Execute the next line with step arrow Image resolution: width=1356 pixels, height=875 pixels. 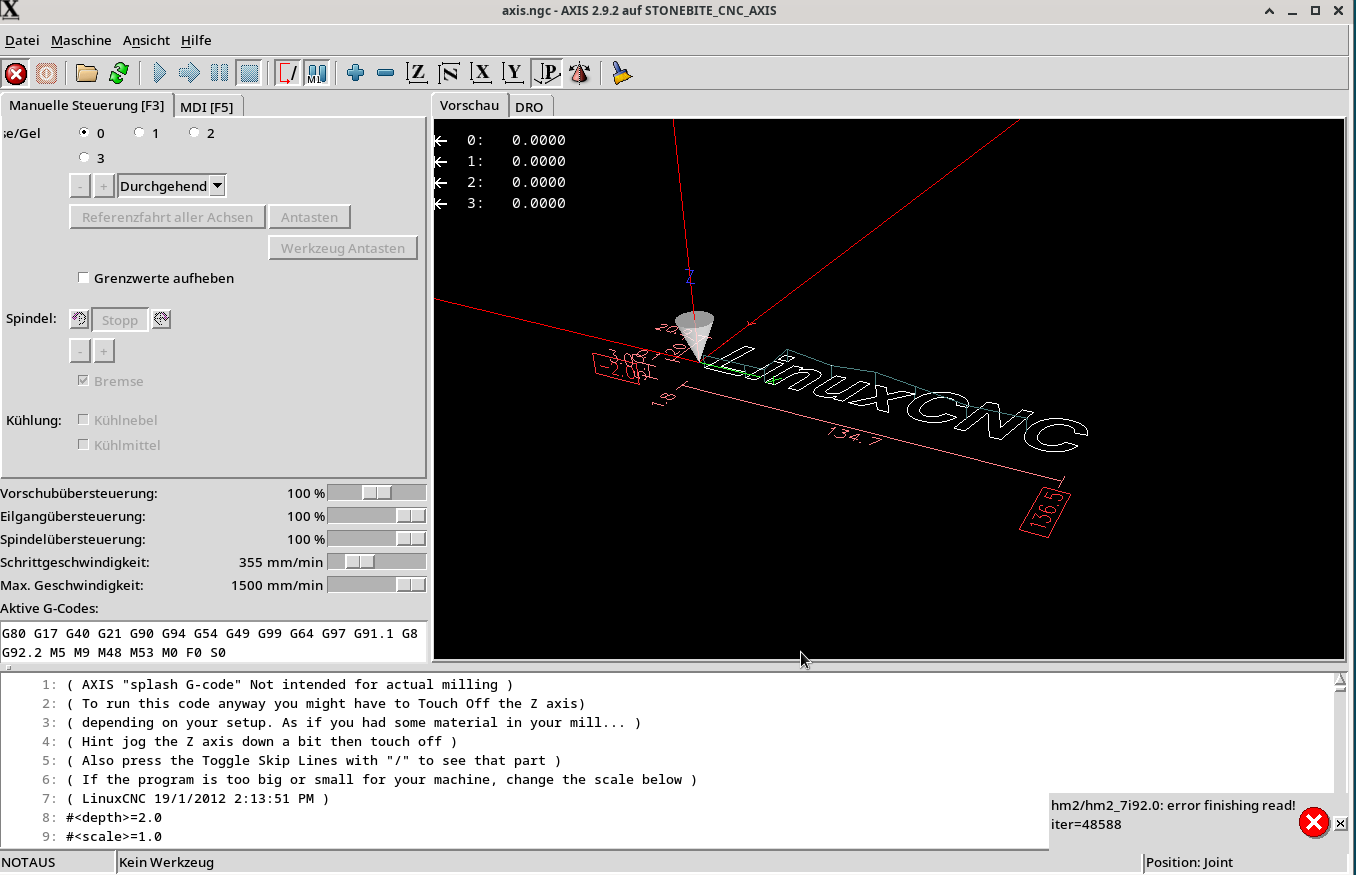click(x=189, y=73)
